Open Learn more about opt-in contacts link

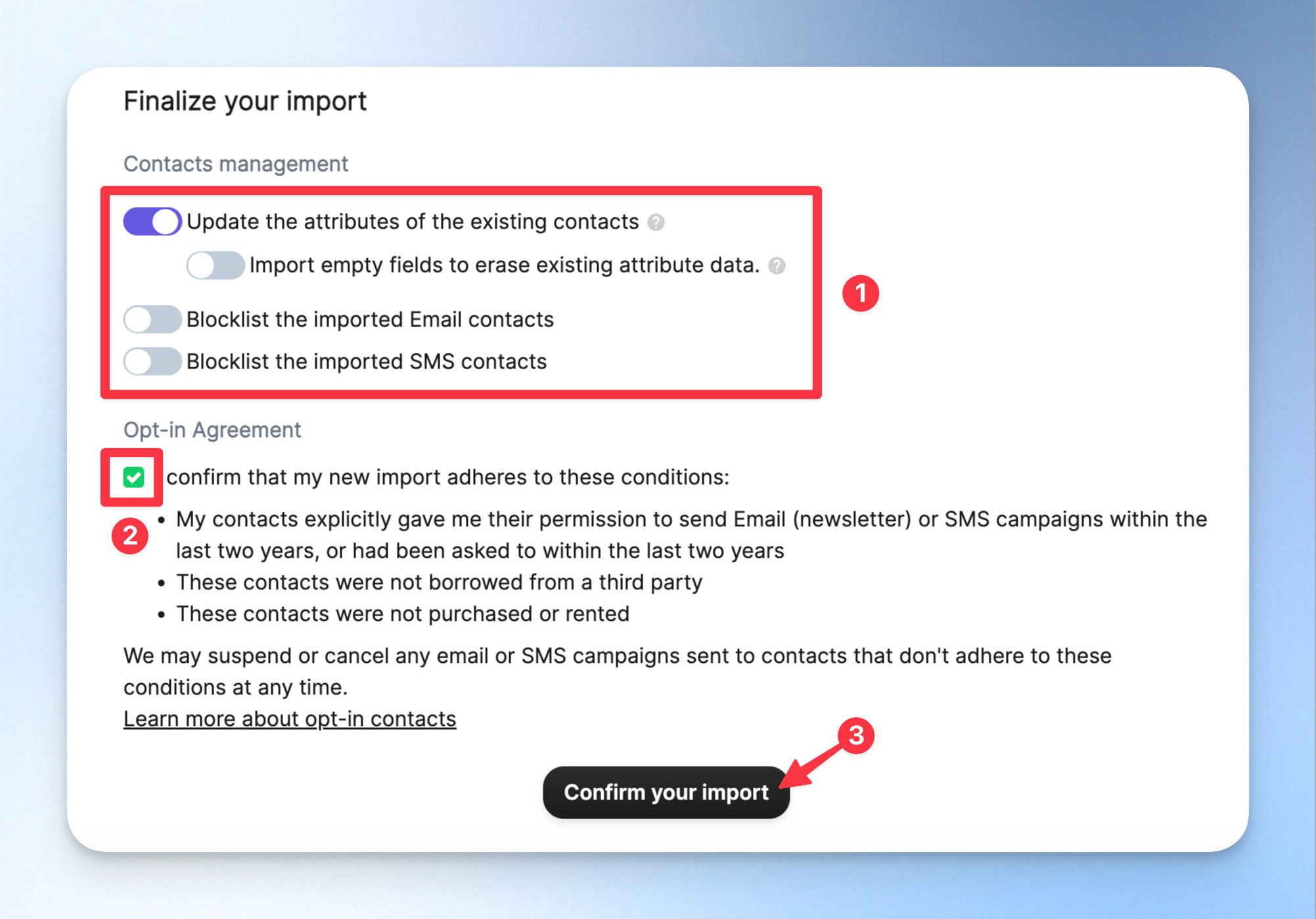290,719
